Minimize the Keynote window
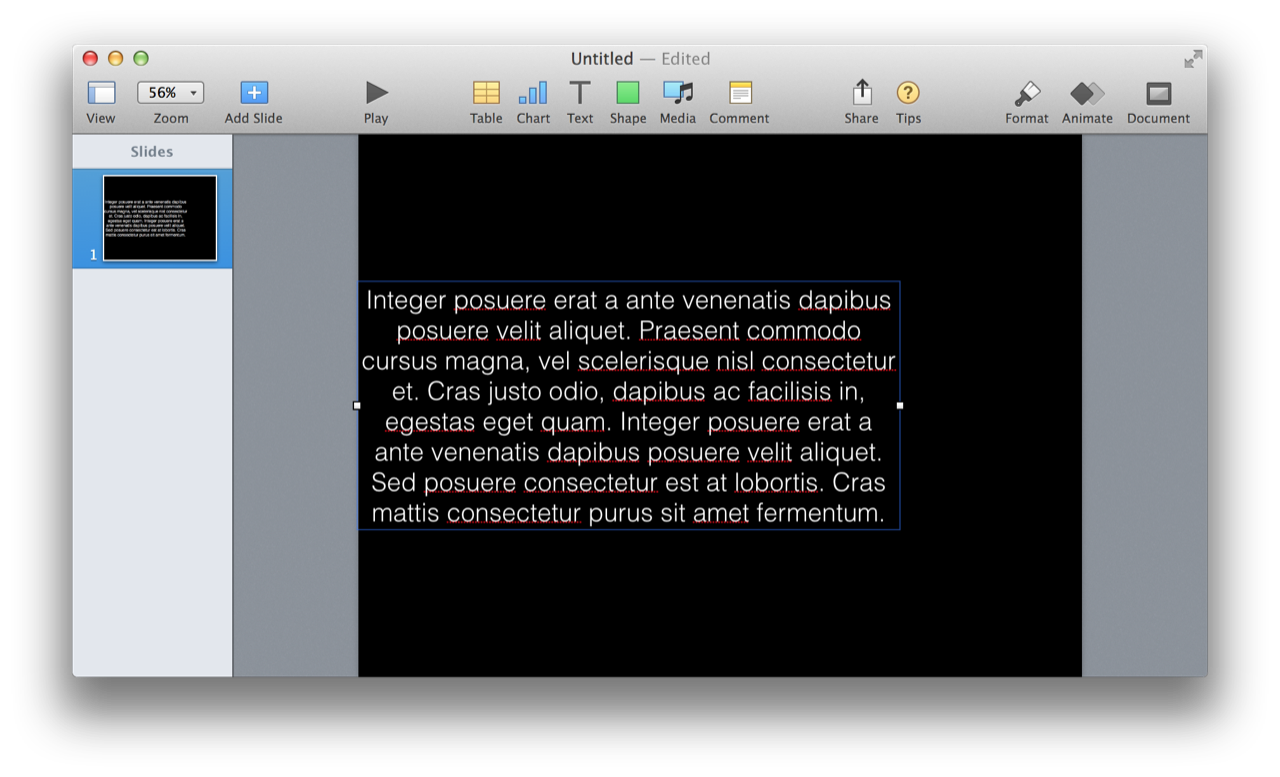This screenshot has width=1280, height=777. pos(115,59)
